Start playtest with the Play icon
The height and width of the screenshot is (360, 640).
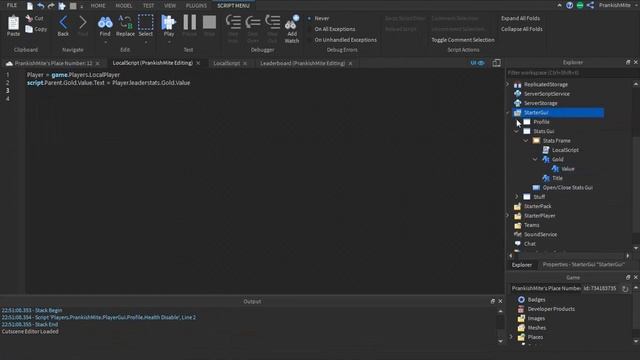point(168,22)
